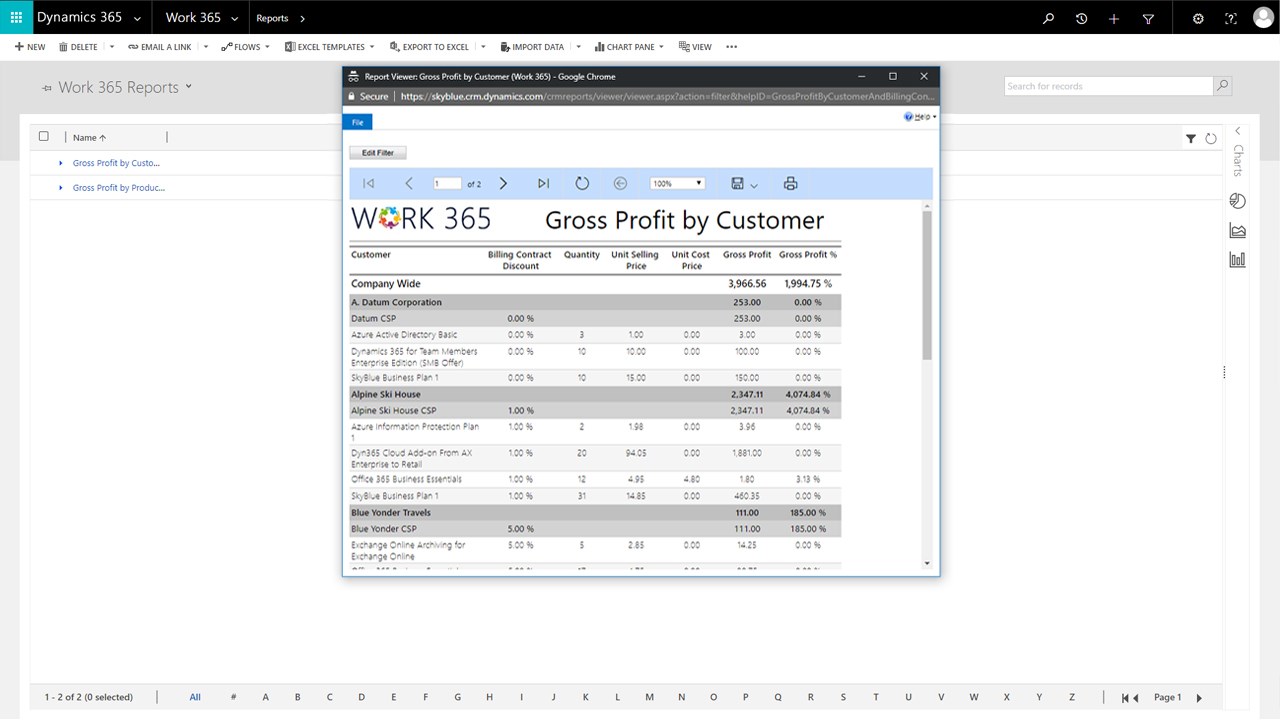Go to previous page in report viewer

coord(409,183)
